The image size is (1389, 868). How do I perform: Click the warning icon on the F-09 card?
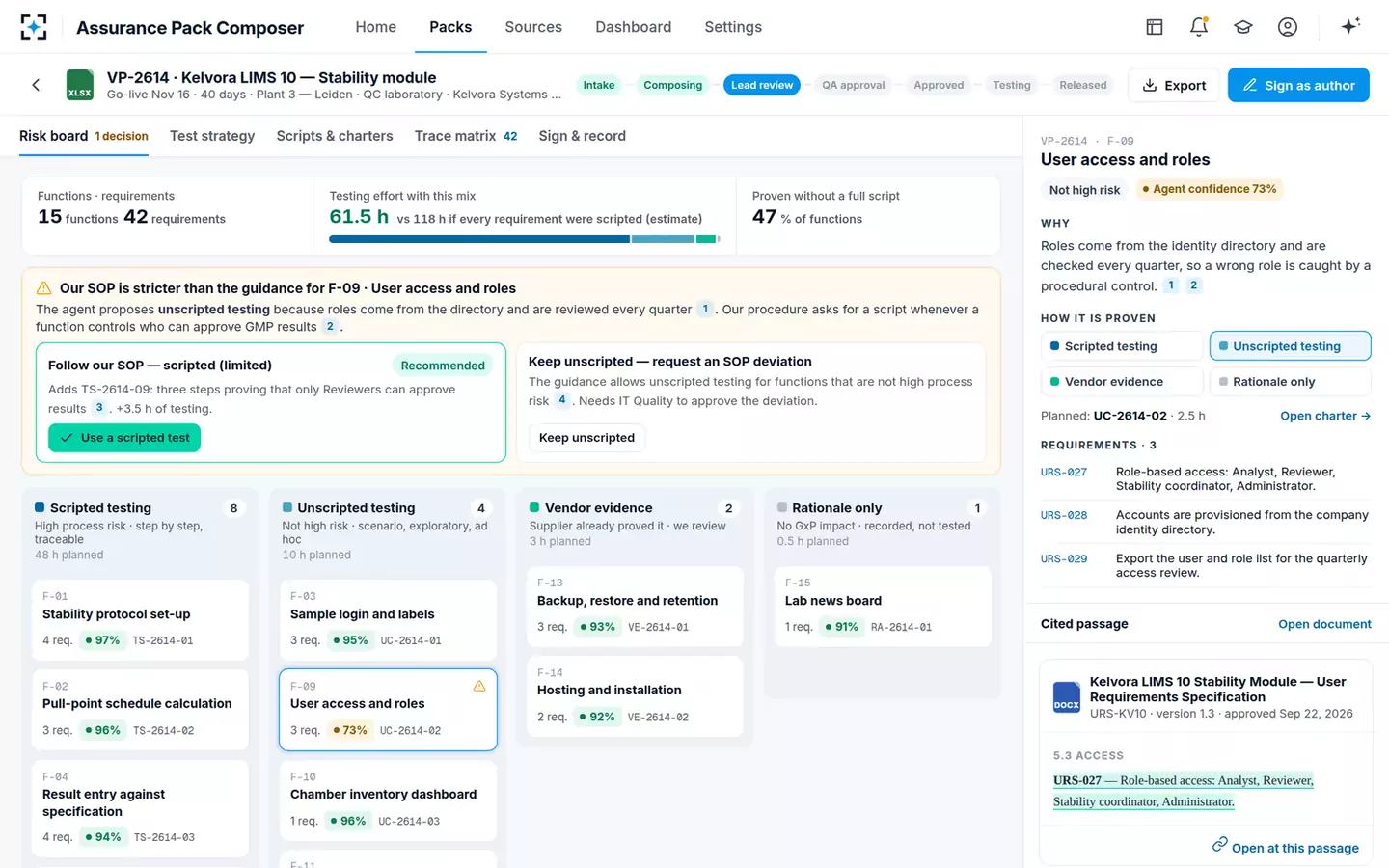[479, 686]
